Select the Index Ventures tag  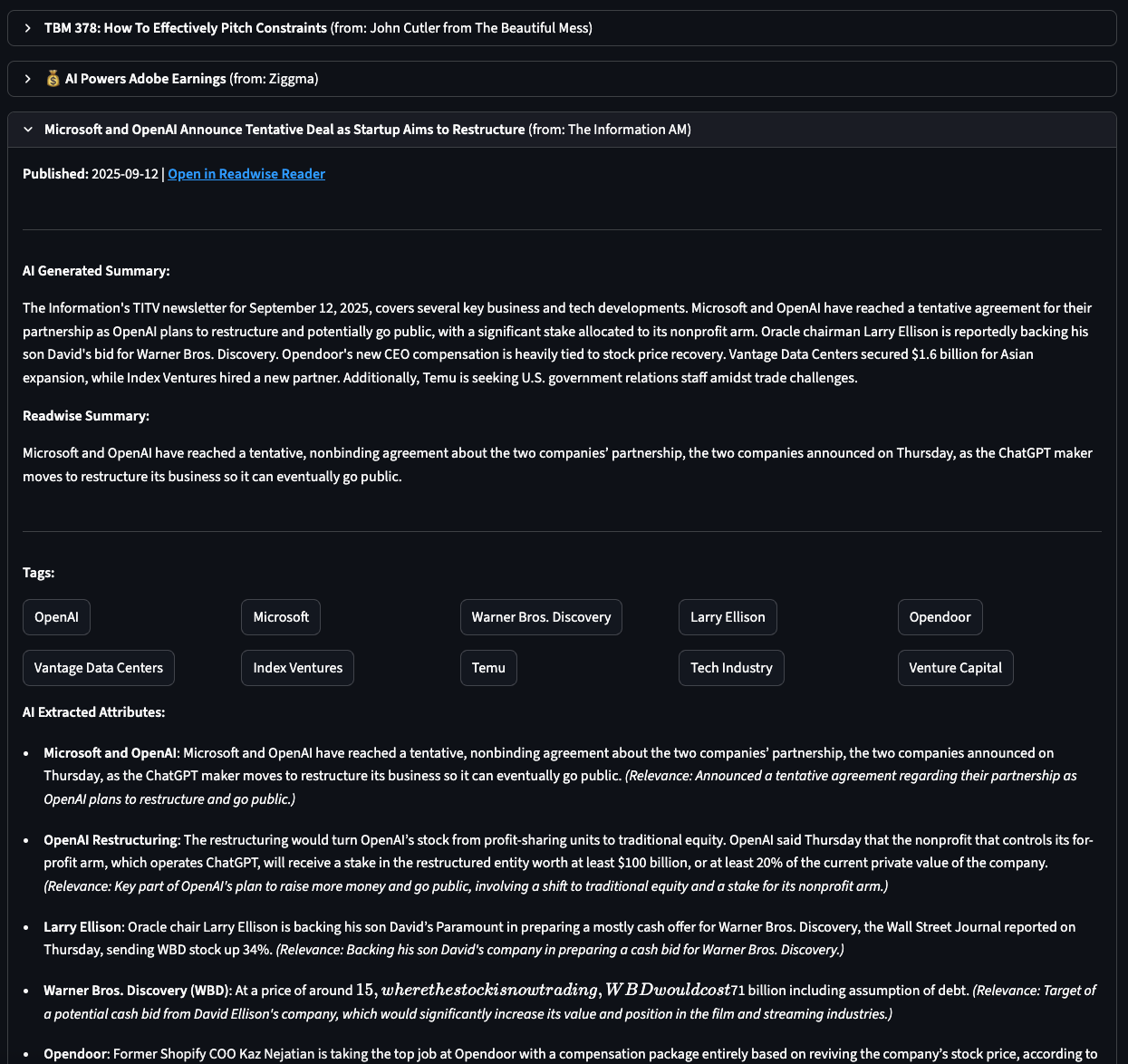click(x=298, y=668)
